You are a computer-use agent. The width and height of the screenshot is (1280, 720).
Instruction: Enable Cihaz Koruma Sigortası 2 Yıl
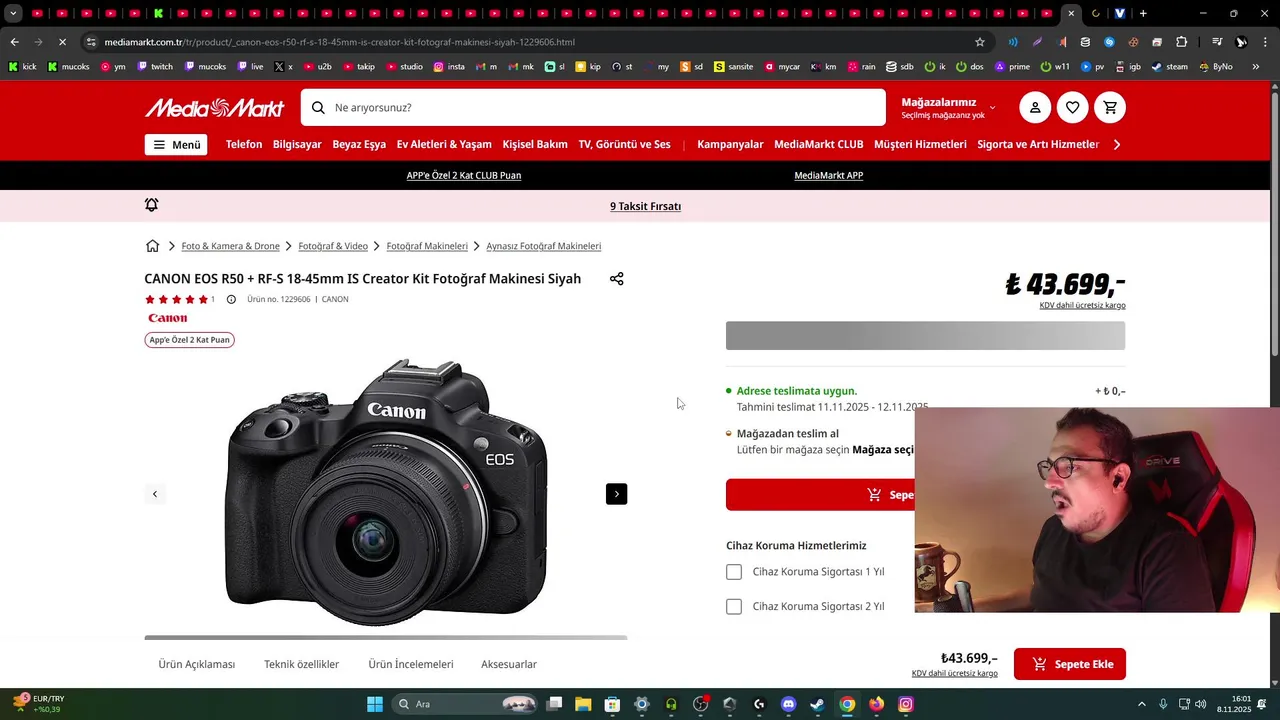[x=734, y=606]
